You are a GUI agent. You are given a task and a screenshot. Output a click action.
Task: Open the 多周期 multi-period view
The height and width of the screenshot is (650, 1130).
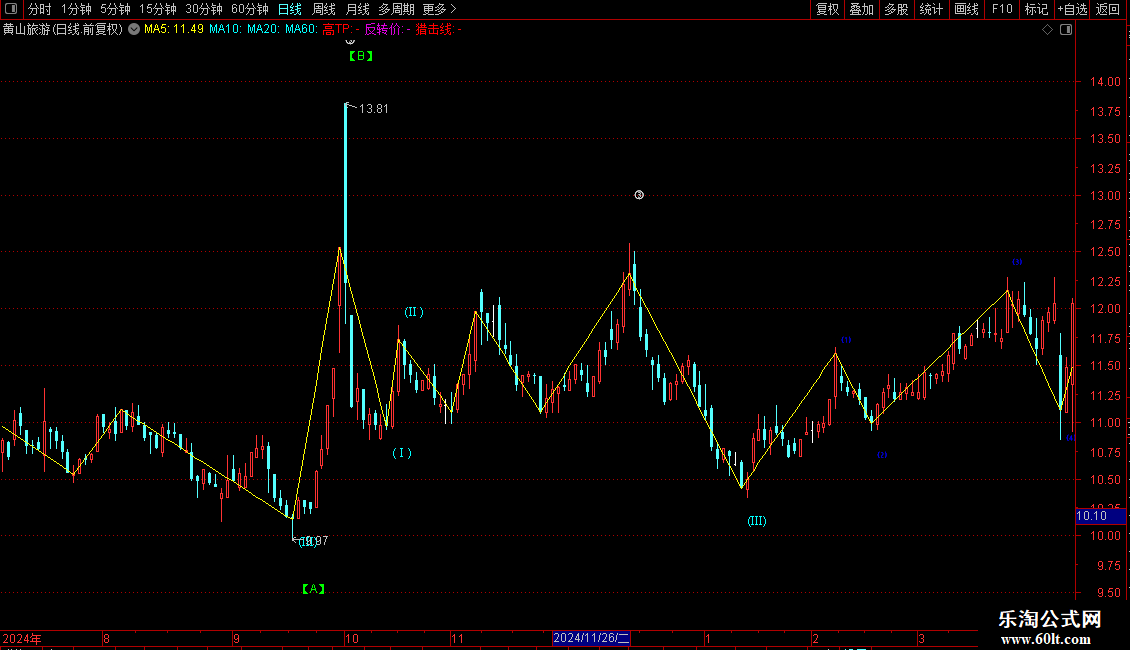click(x=396, y=9)
